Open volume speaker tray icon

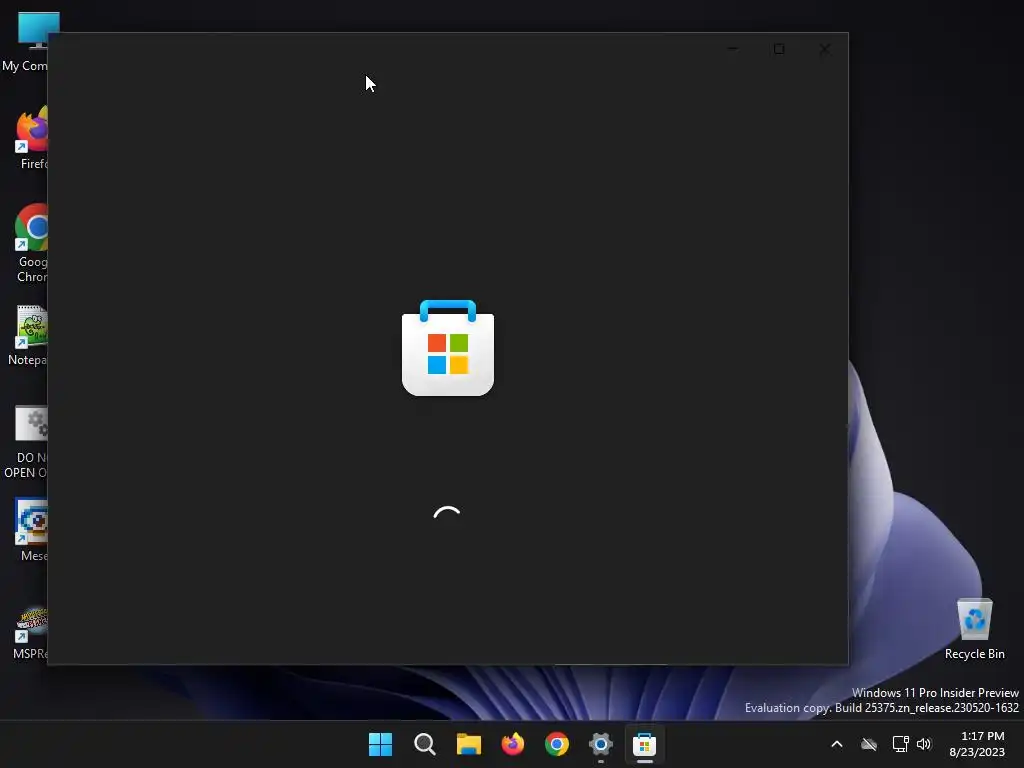coord(924,744)
